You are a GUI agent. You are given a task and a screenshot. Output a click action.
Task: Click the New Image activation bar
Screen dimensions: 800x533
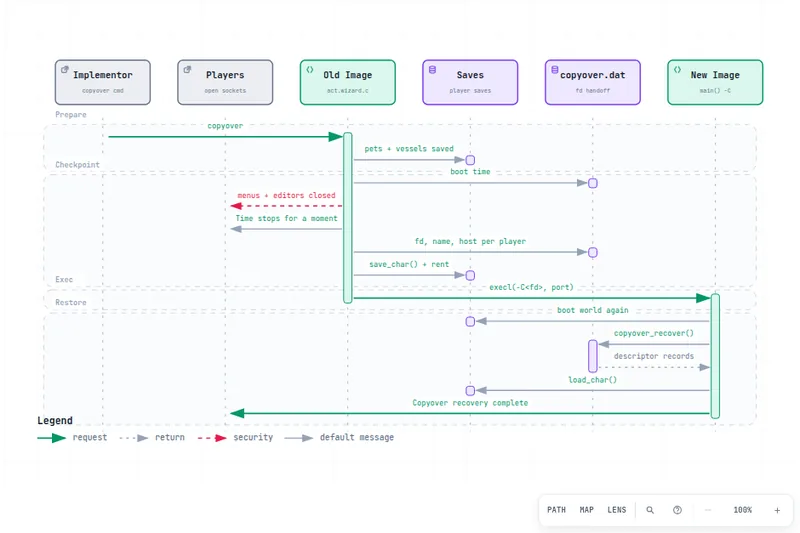click(x=715, y=356)
